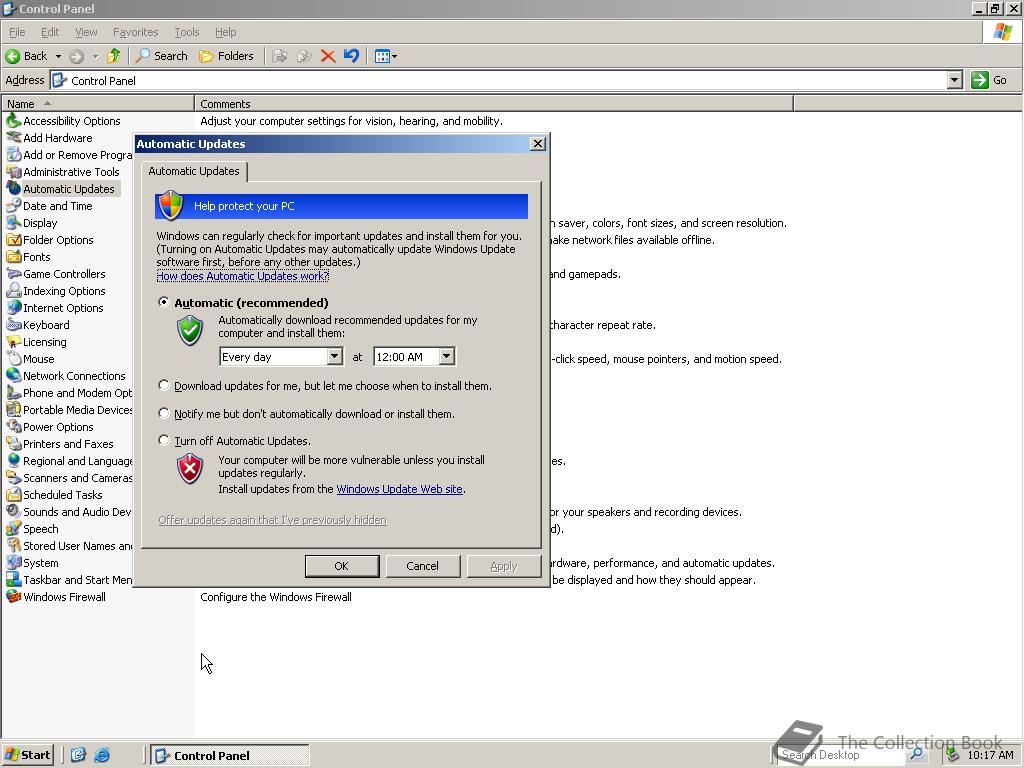Open the Speech settings icon

[x=14, y=528]
